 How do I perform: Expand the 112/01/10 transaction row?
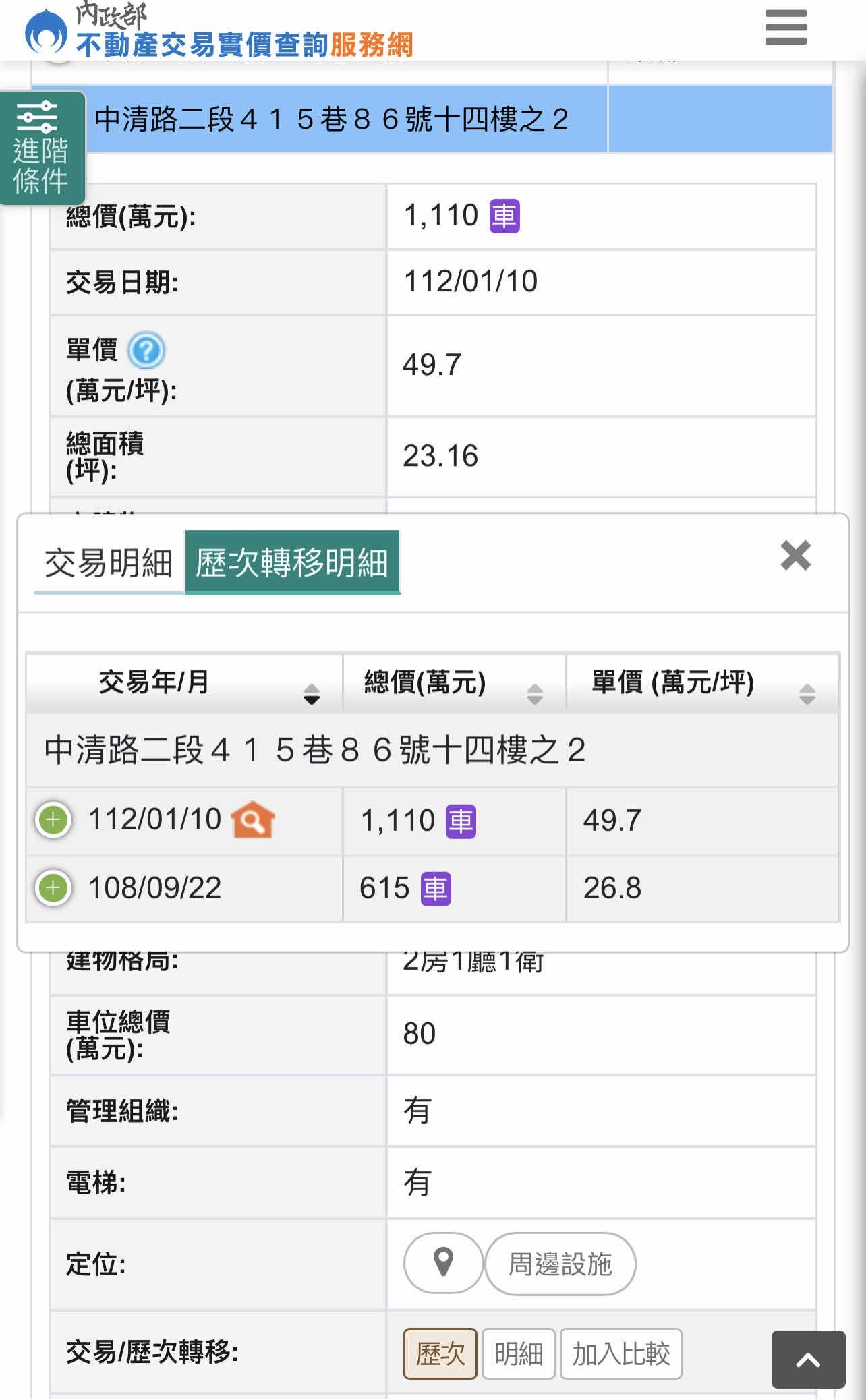click(x=53, y=821)
